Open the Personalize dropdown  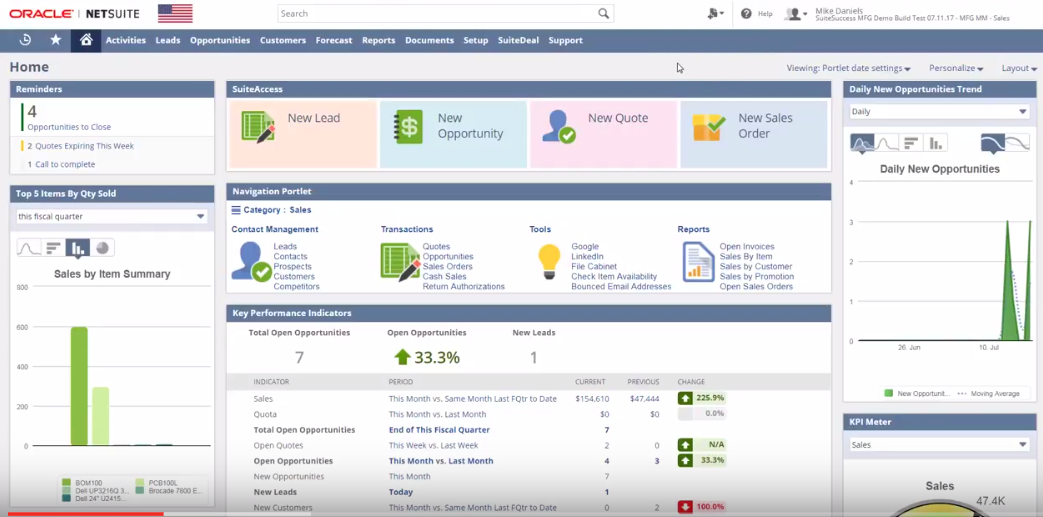tap(956, 68)
